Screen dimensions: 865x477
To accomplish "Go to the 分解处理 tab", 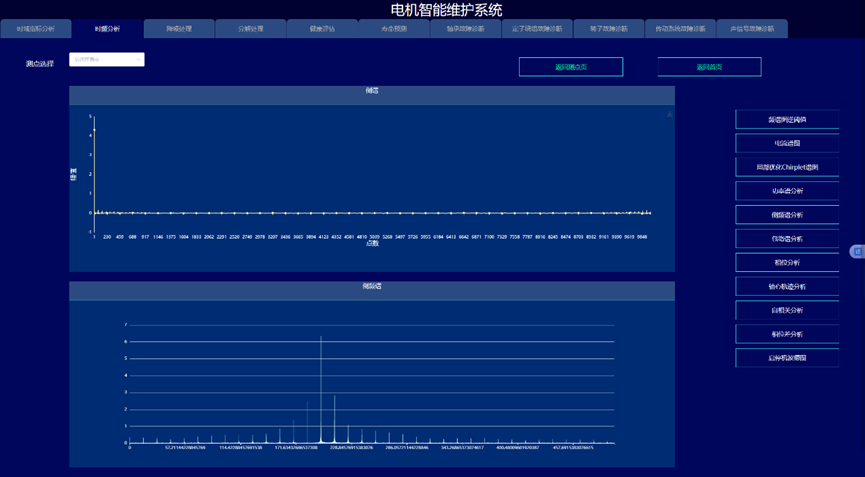I will click(x=251, y=29).
